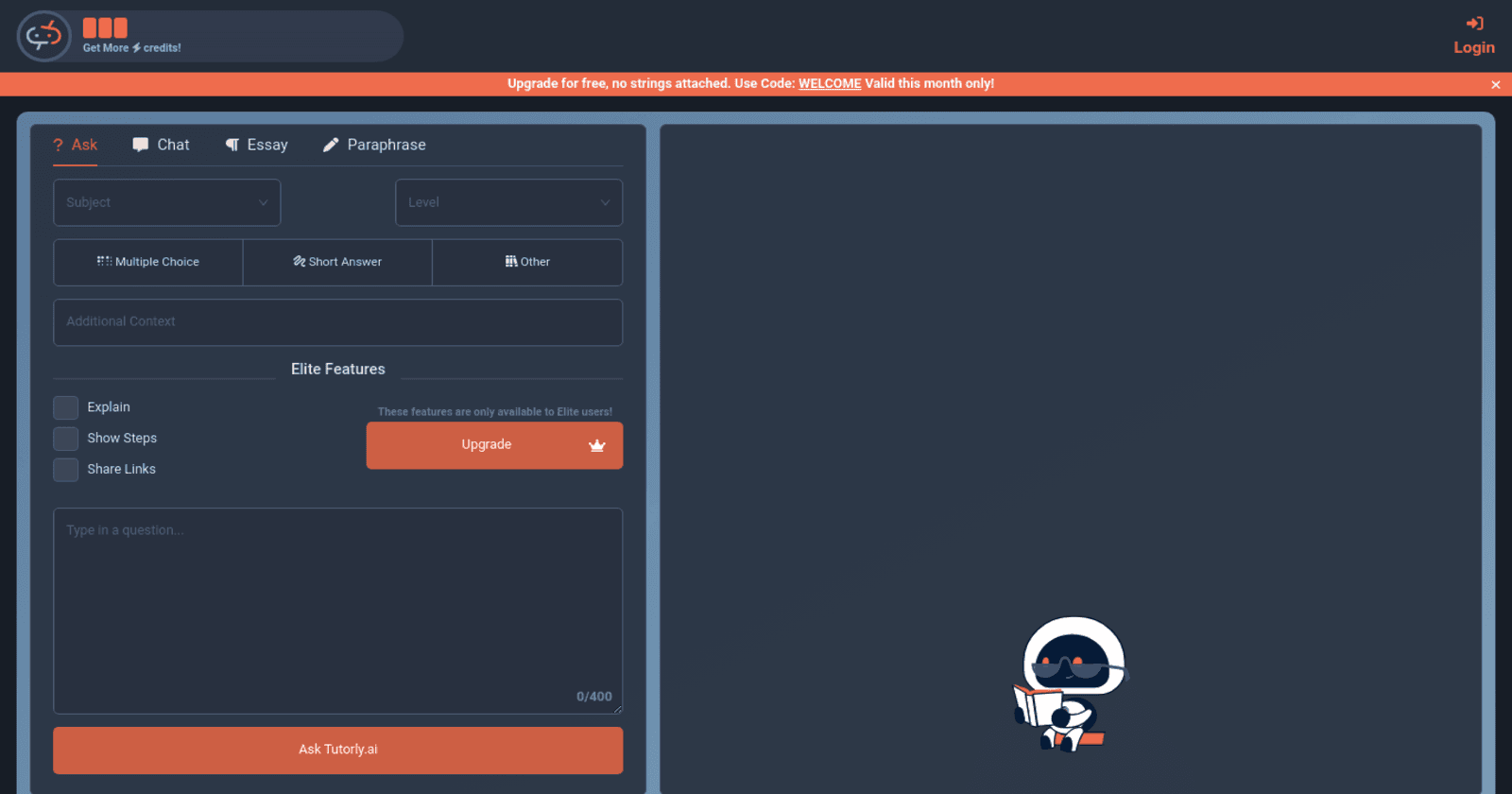Image resolution: width=1512 pixels, height=794 pixels.
Task: Click the 0/400 character counter
Action: click(594, 697)
